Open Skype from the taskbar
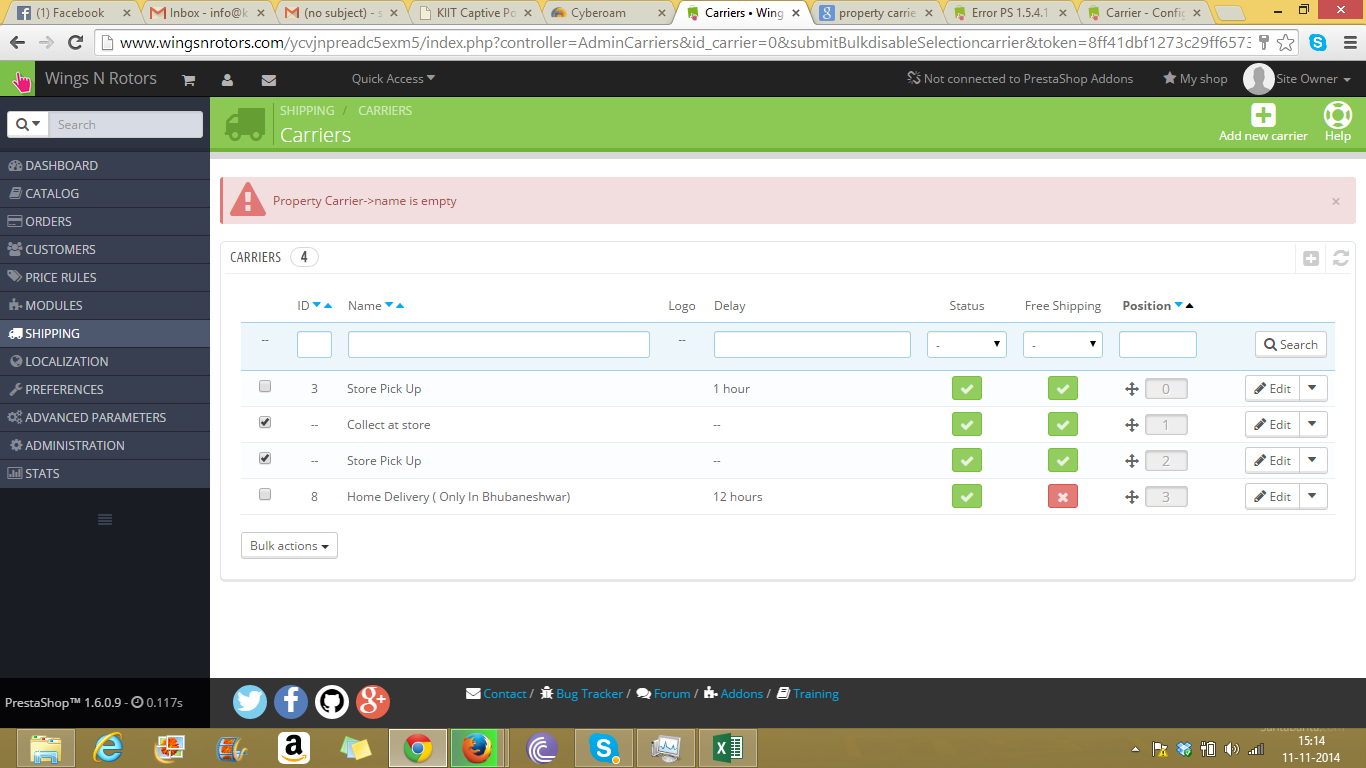Screen dimensions: 1366x768 click(x=602, y=748)
